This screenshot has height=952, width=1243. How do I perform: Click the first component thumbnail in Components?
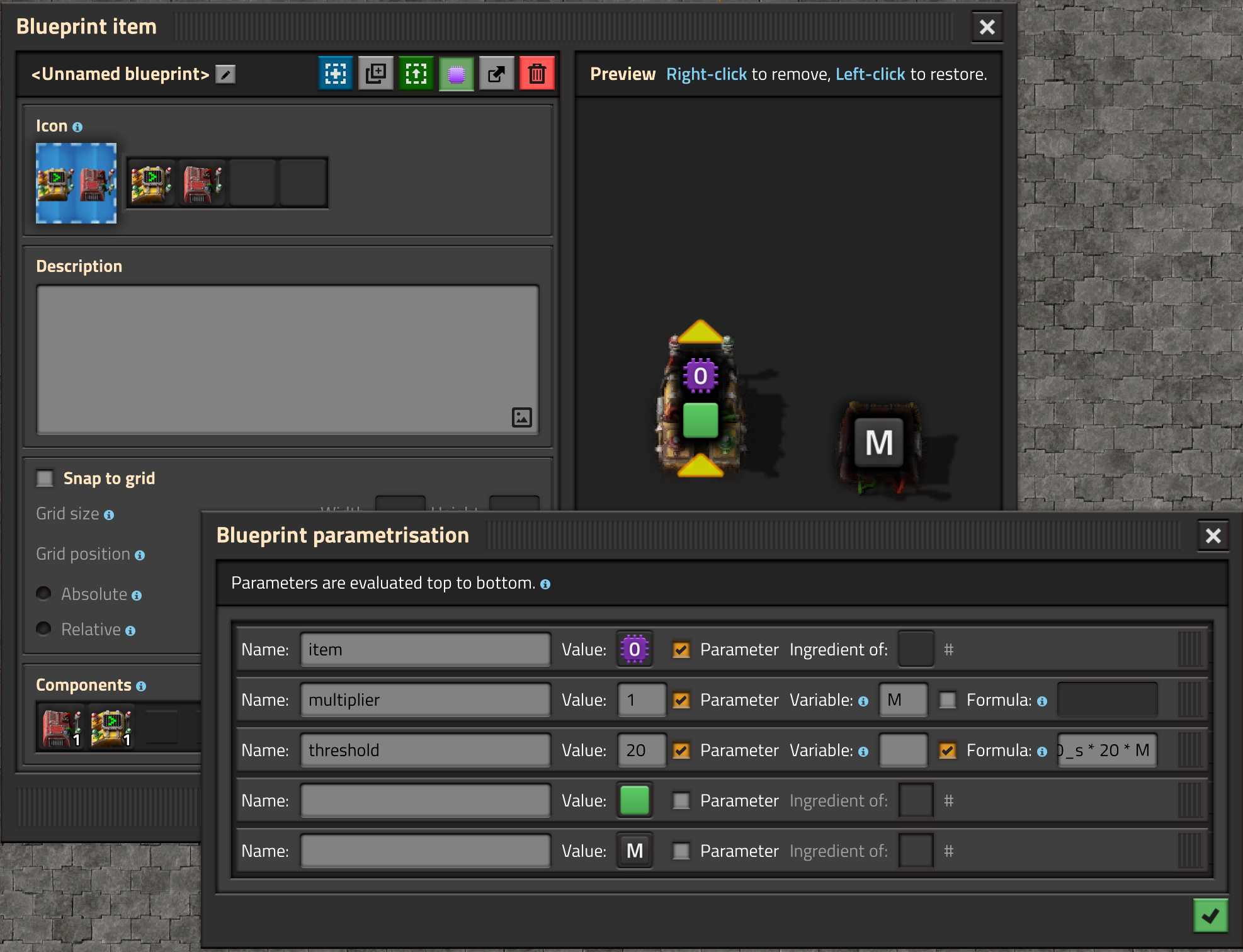[x=59, y=727]
